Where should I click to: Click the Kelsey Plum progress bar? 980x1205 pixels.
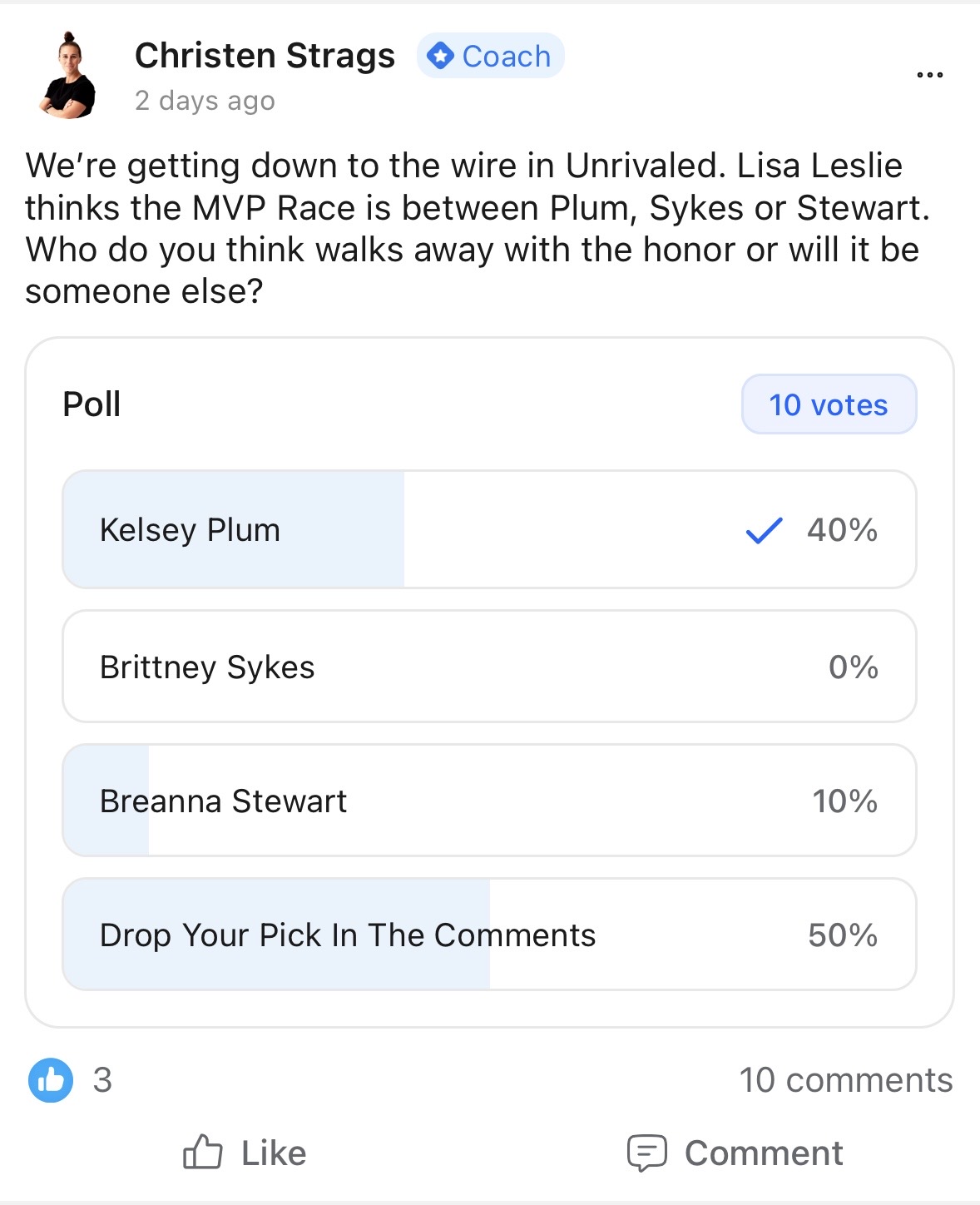233,530
